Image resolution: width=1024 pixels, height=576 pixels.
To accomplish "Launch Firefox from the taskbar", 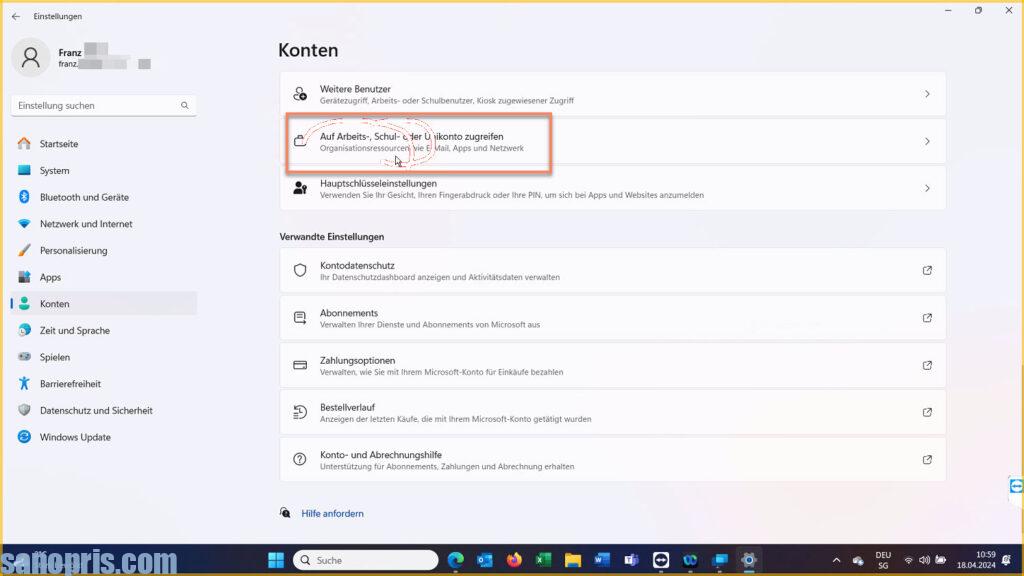I will click(x=515, y=560).
